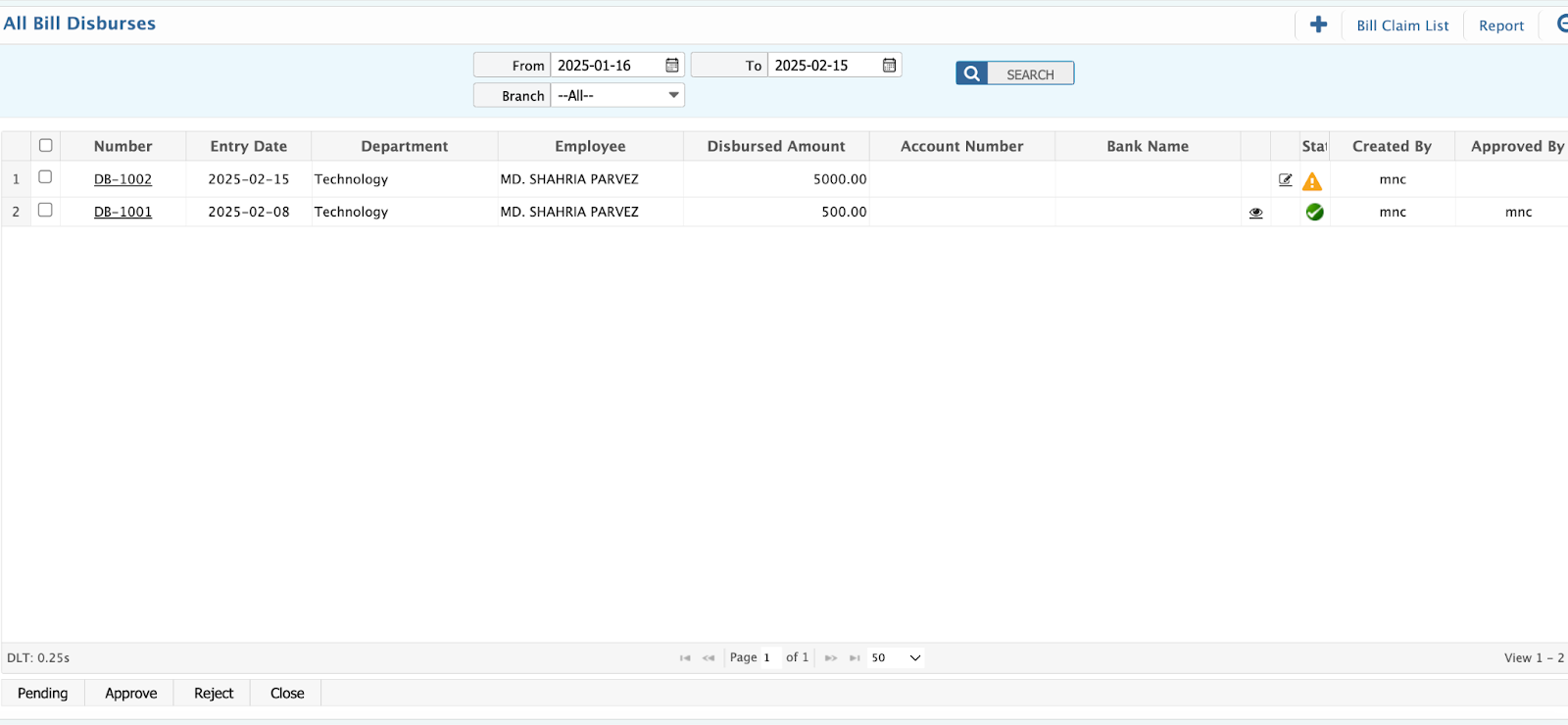Click the plus icon to add disburse
Image resolution: width=1568 pixels, height=725 pixels.
click(x=1318, y=24)
